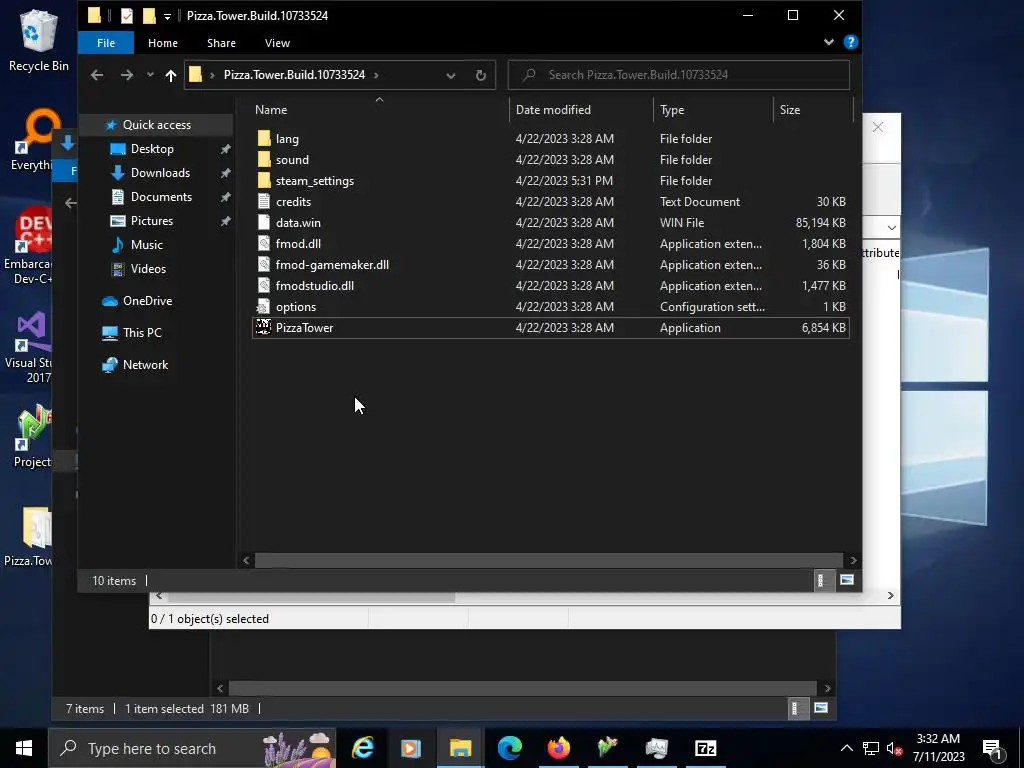Image resolution: width=1024 pixels, height=768 pixels.
Task: Open Downloads in the navigation pane
Action: (160, 173)
